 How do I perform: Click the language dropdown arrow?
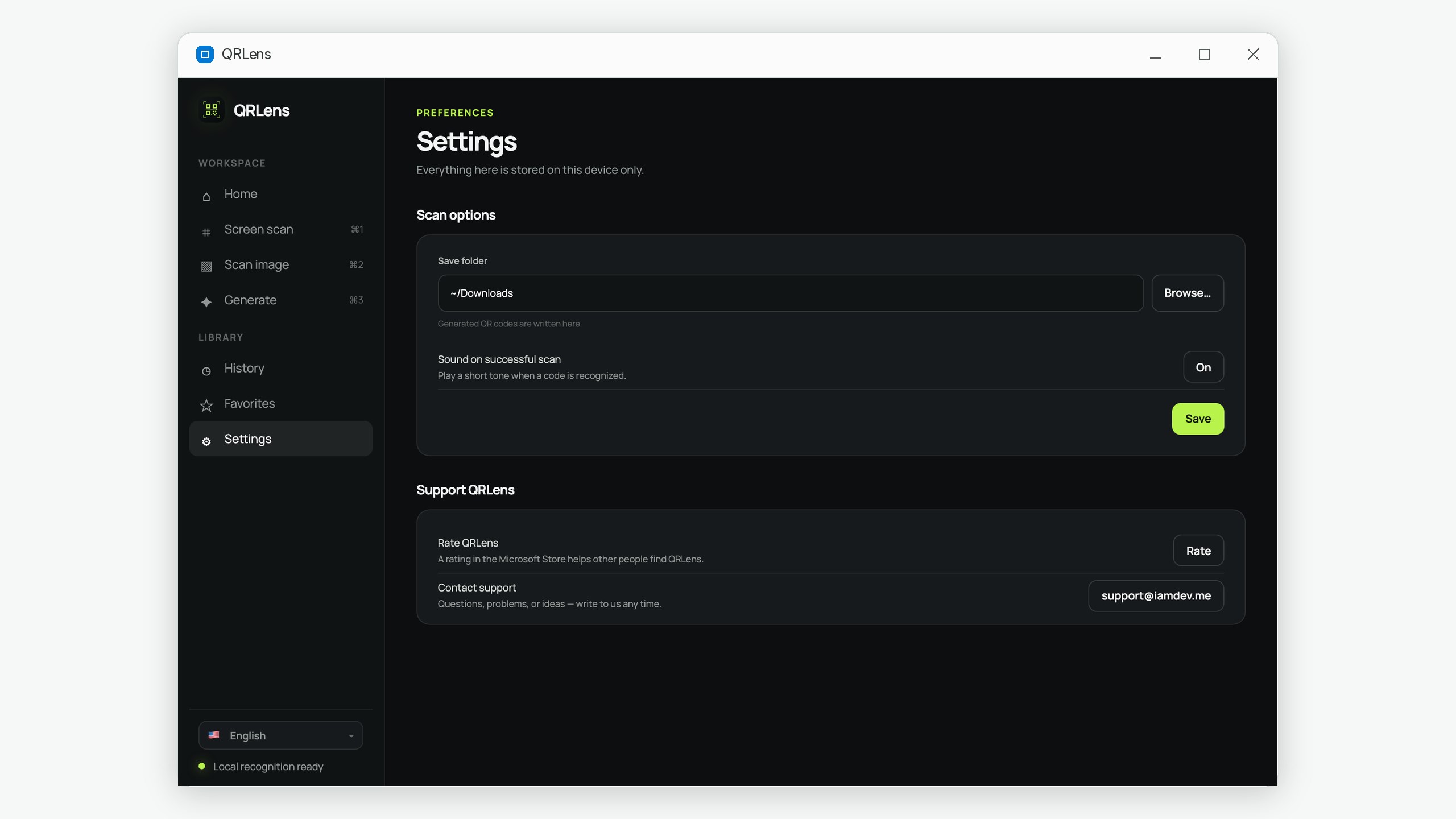tap(351, 736)
